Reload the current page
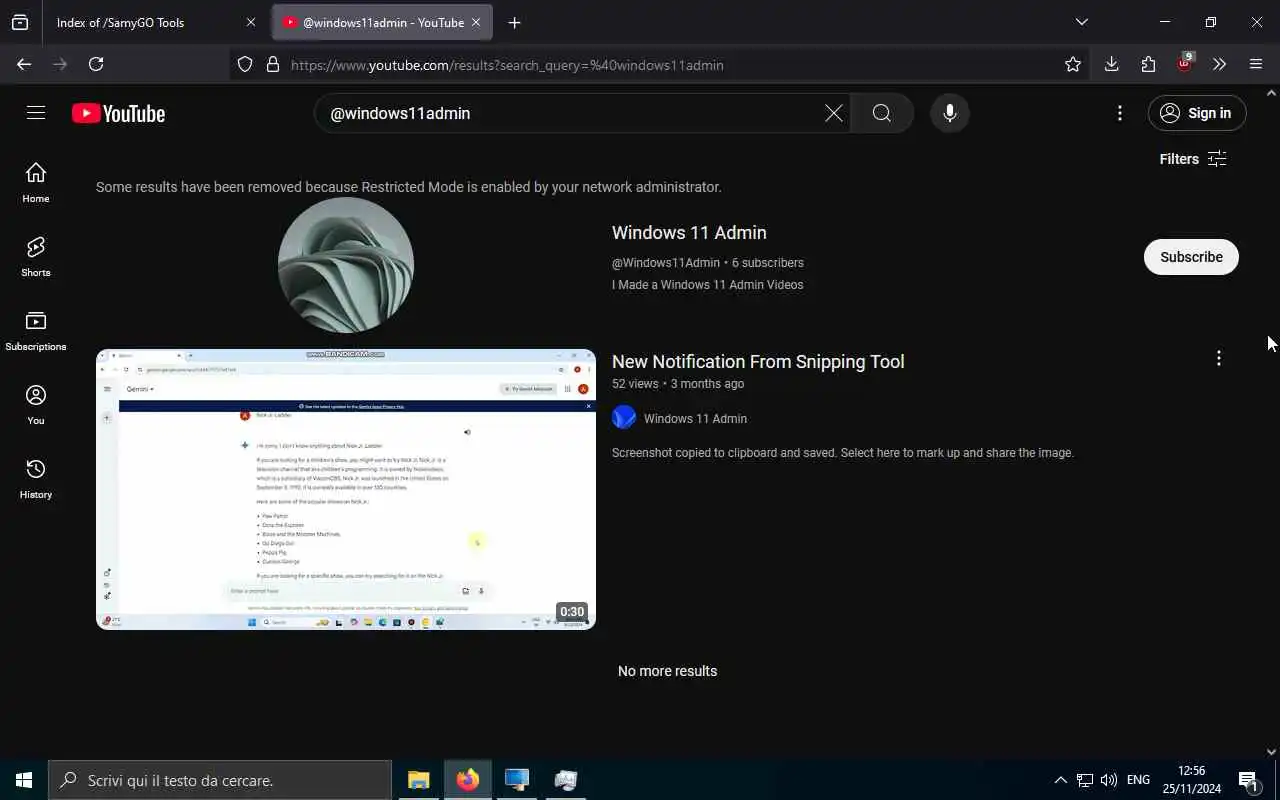This screenshot has width=1280, height=800. [x=96, y=64]
